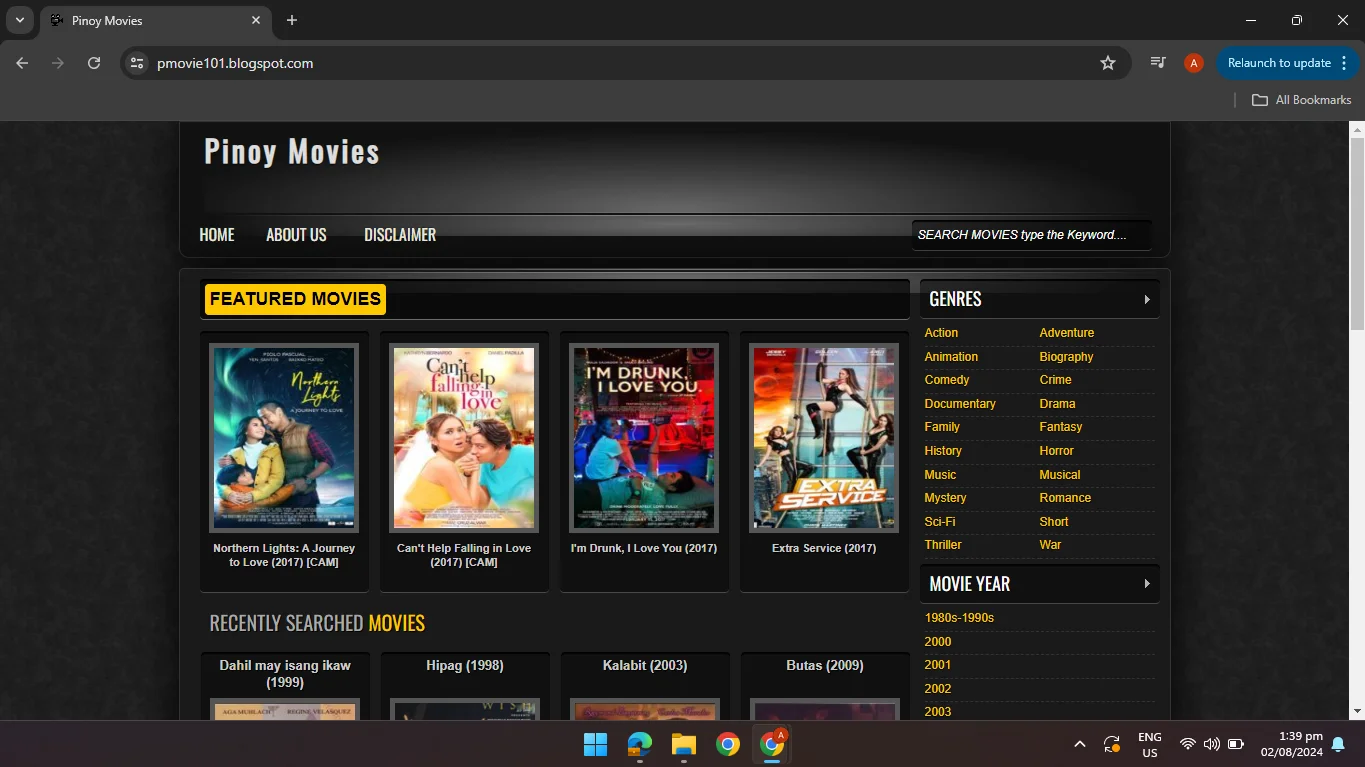Screen dimensions: 1365x767
Task: Filter by 1980s-1990s movie year
Action: coord(959,618)
